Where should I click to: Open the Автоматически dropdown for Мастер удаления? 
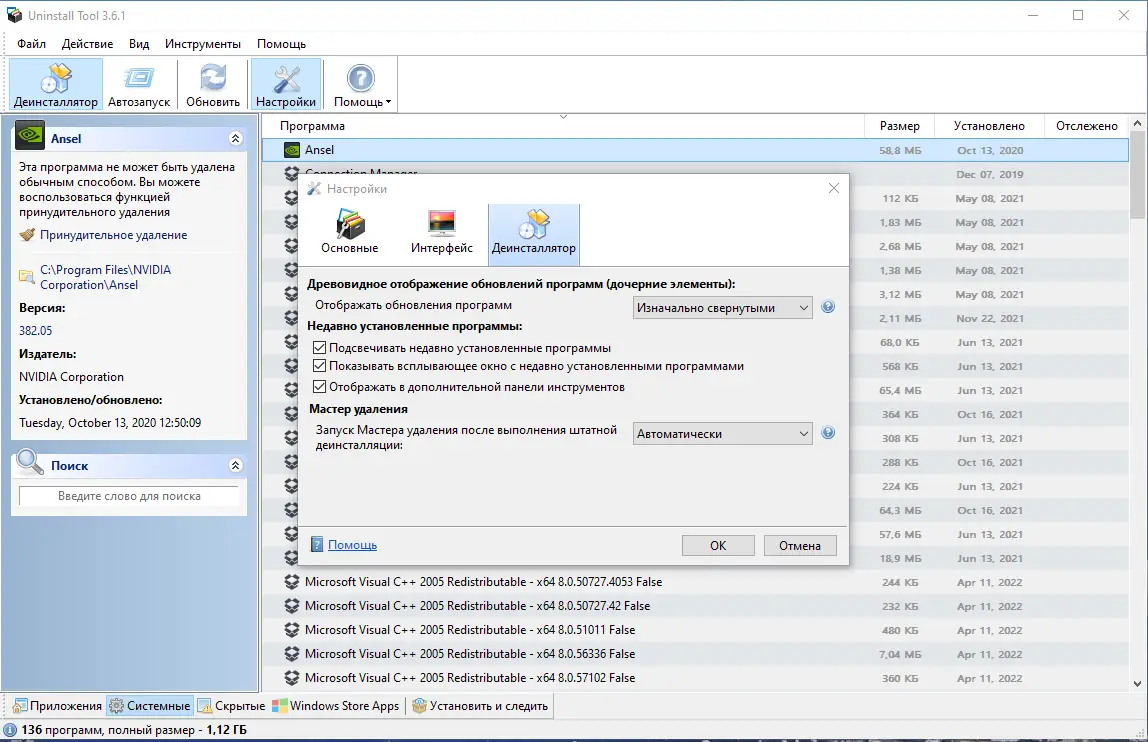(x=723, y=434)
